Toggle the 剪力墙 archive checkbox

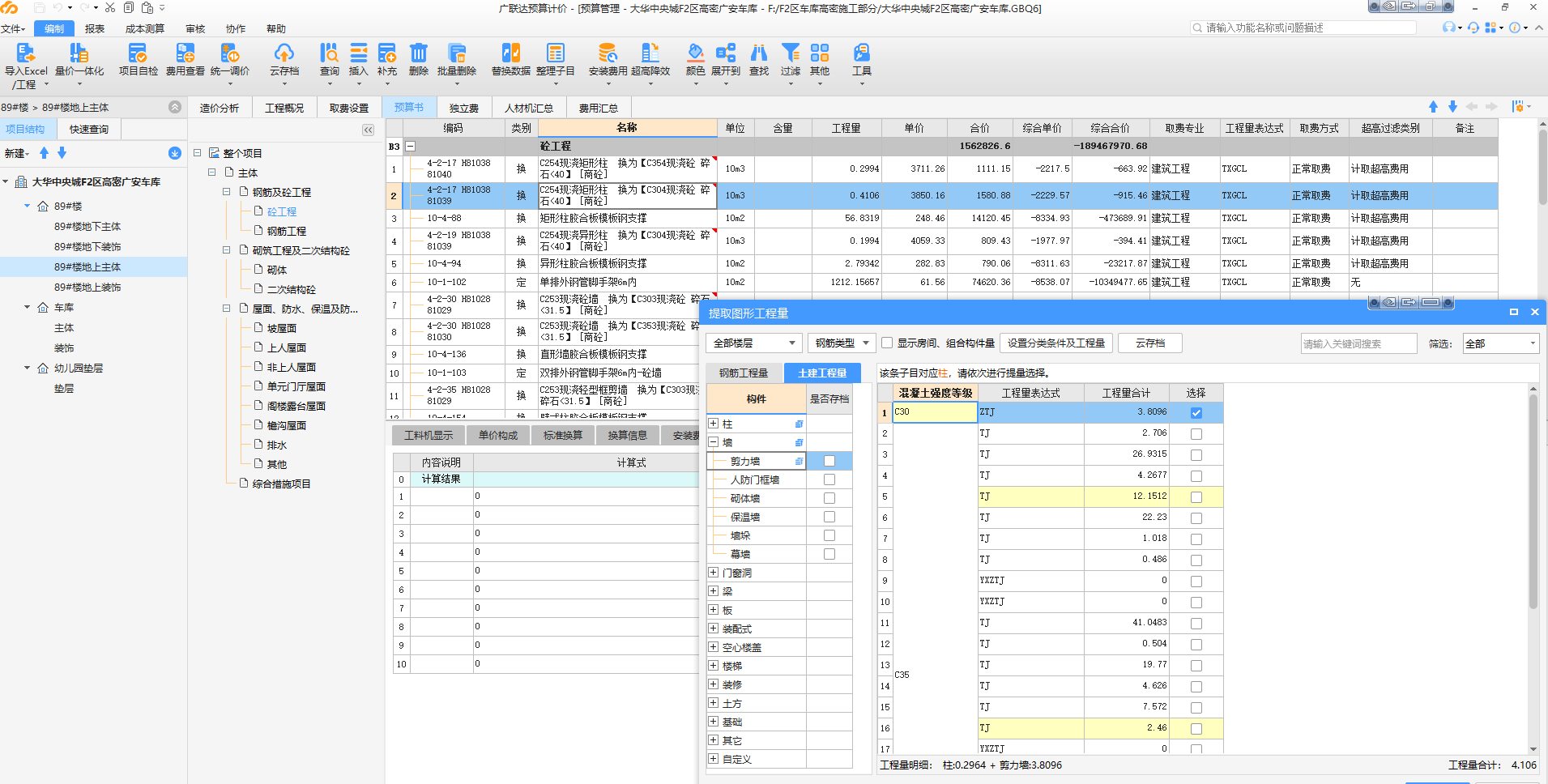point(829,461)
